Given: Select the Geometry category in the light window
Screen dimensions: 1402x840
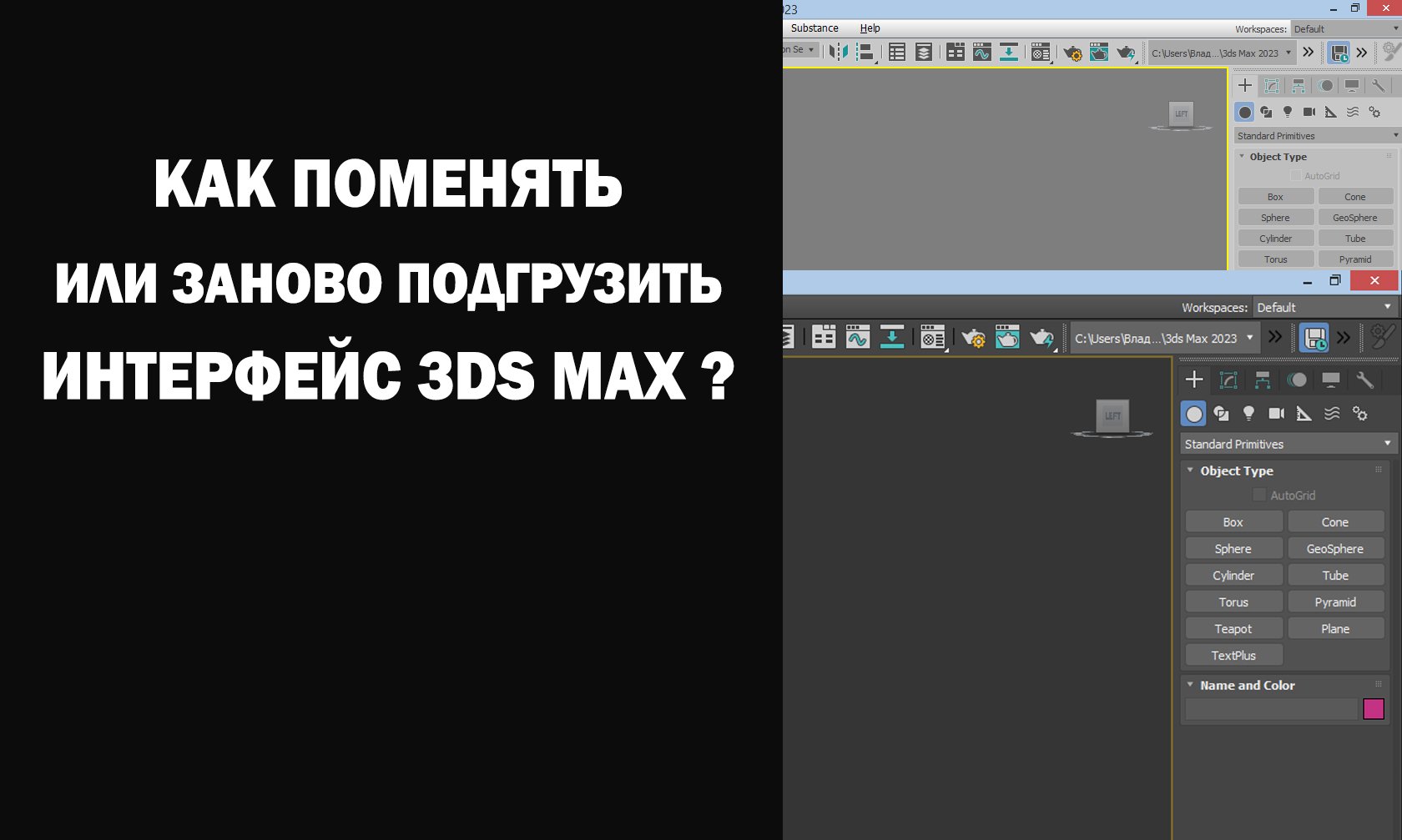Looking at the screenshot, I should (1245, 112).
